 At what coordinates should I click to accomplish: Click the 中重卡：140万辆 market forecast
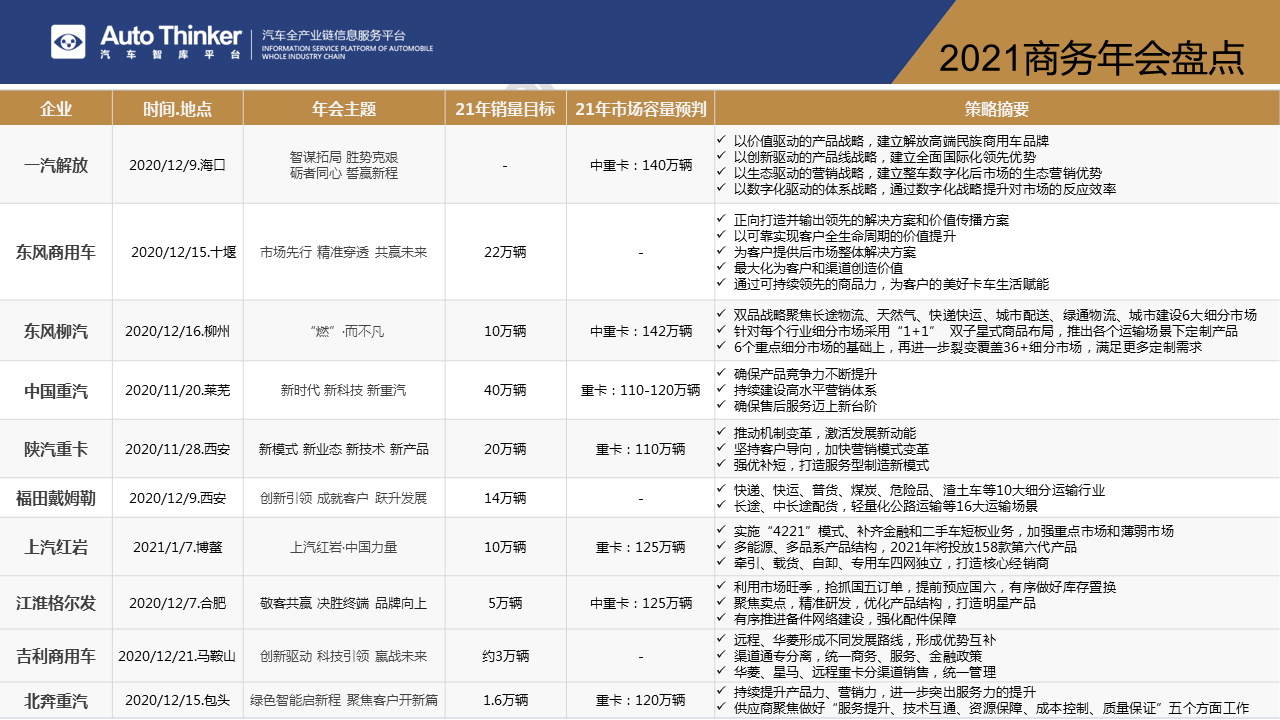pos(640,165)
